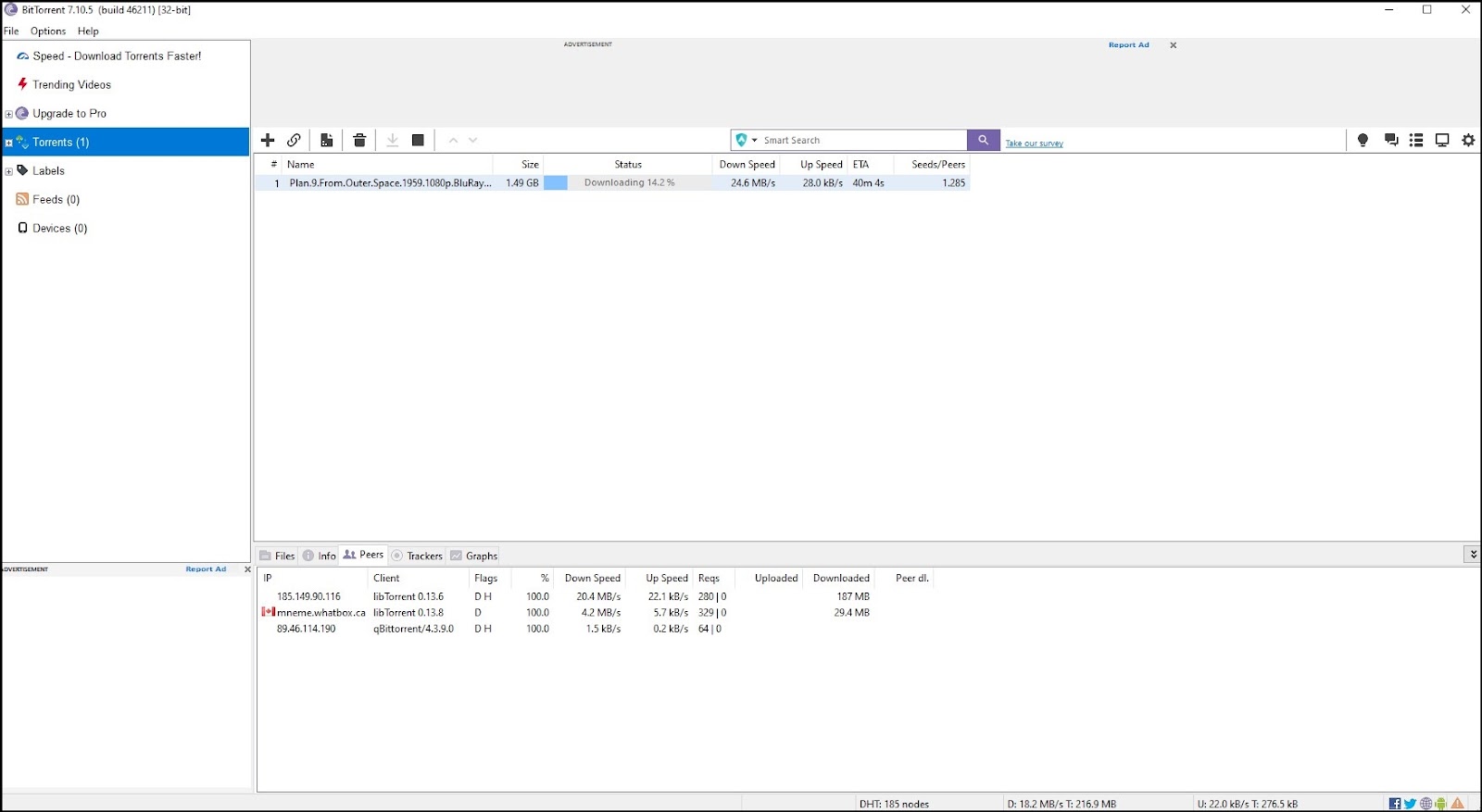Switch to the Graphs tab
Viewport: 1482px width, 812px height.
pyautogui.click(x=474, y=556)
